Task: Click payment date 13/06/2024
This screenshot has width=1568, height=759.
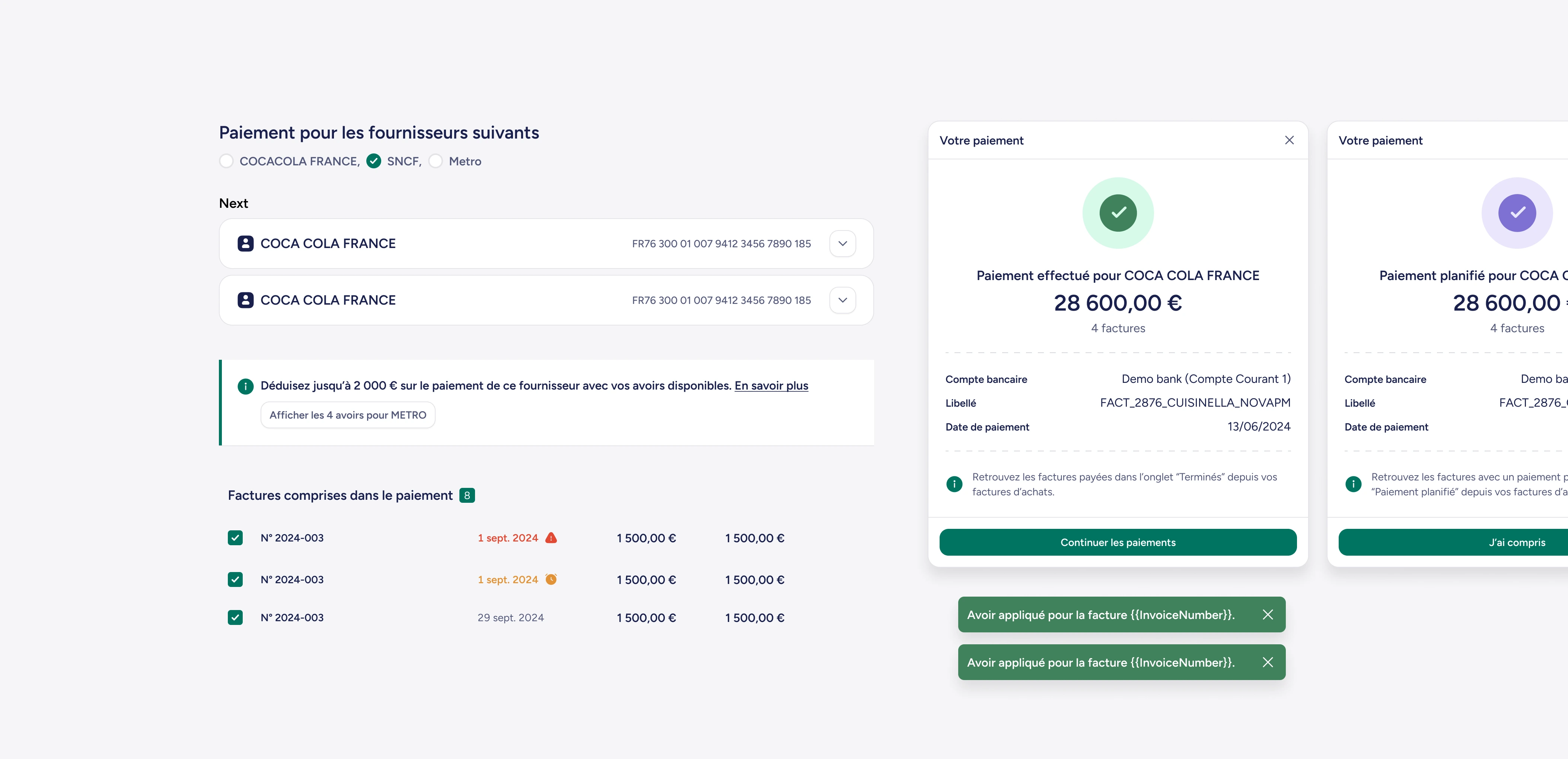Action: point(1259,426)
